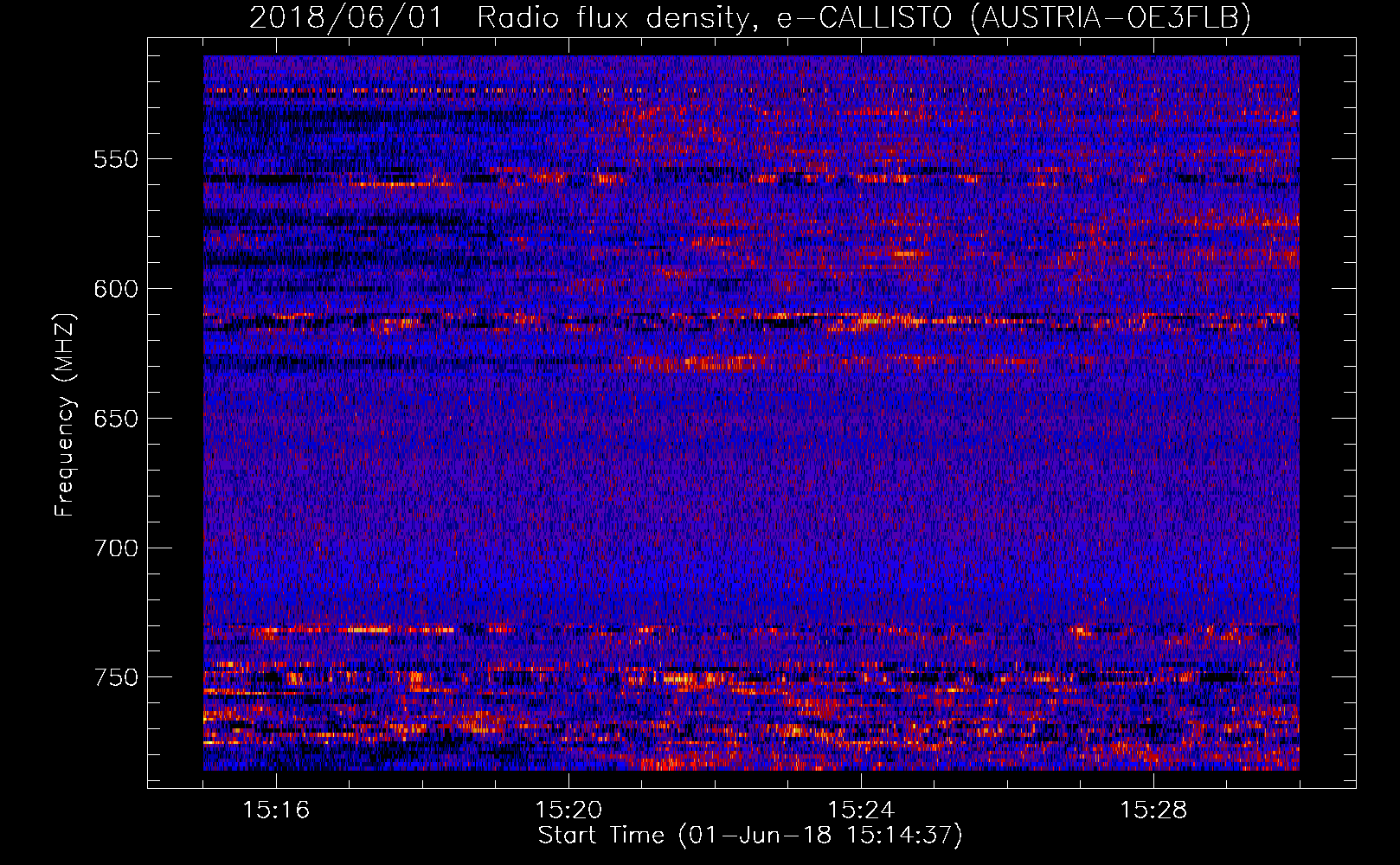This screenshot has height=865, width=1400.
Task: Click the Start Time axis label
Action: pos(750,836)
